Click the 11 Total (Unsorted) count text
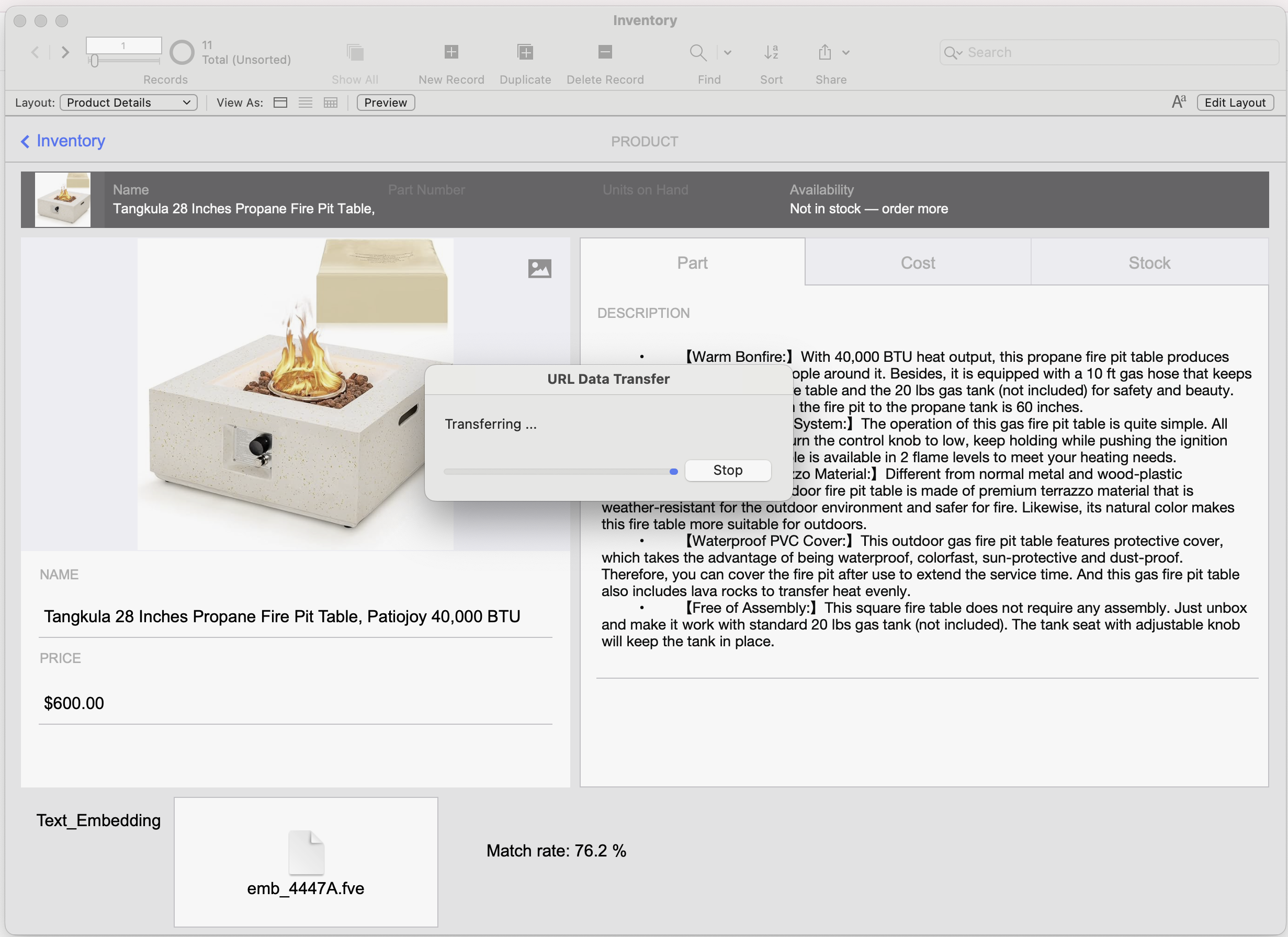The image size is (1288, 937). (x=246, y=52)
